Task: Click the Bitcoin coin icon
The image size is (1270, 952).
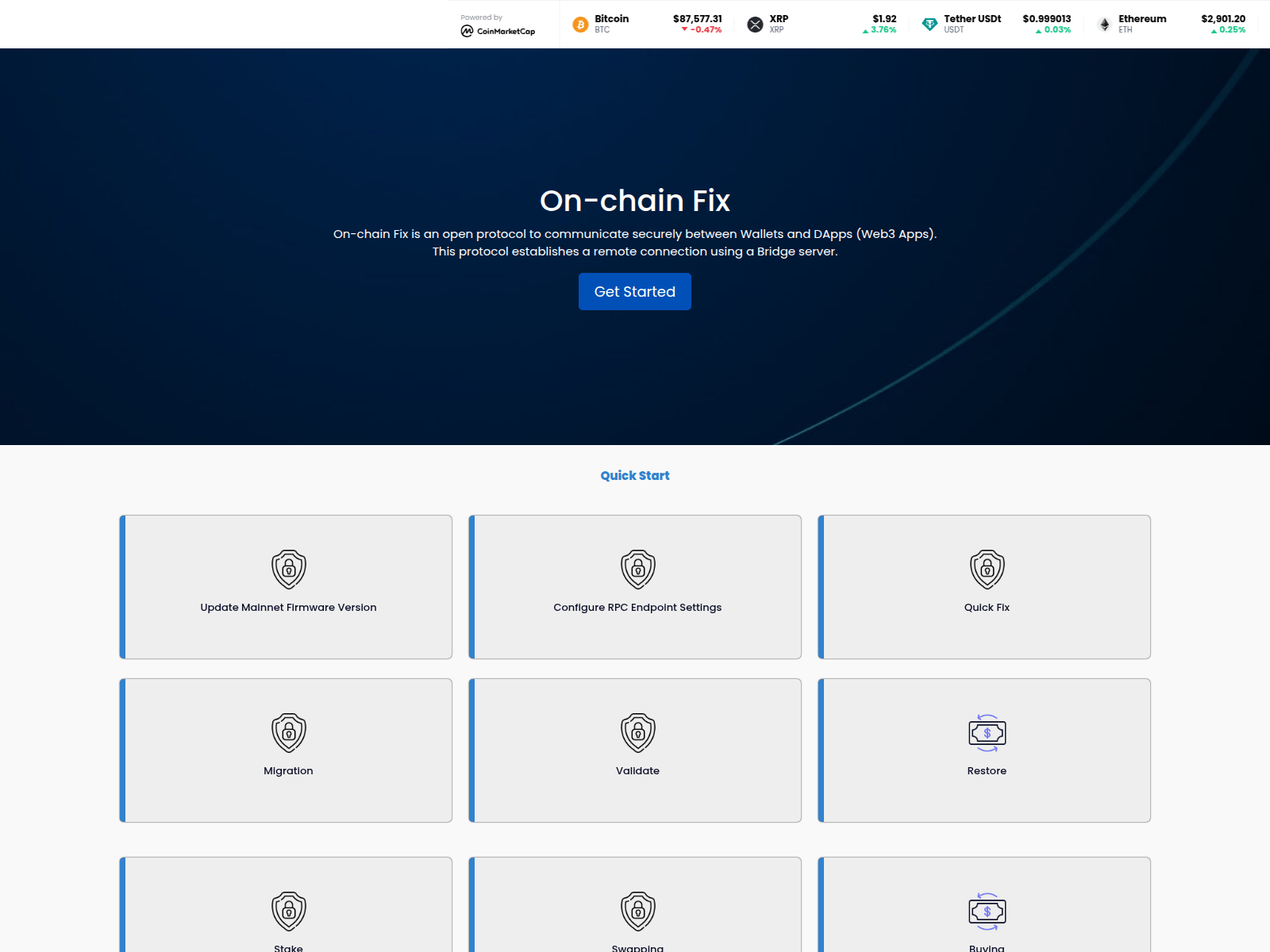Action: (x=580, y=25)
